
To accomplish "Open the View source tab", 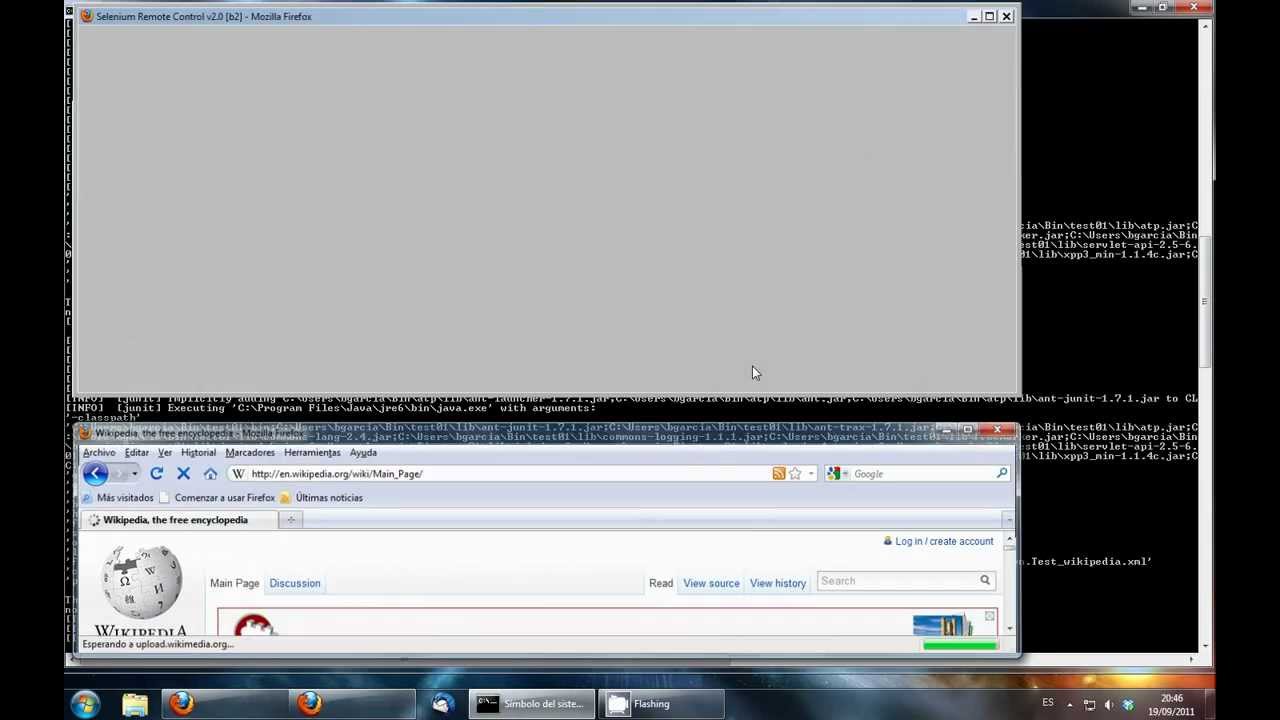I will pyautogui.click(x=711, y=583).
